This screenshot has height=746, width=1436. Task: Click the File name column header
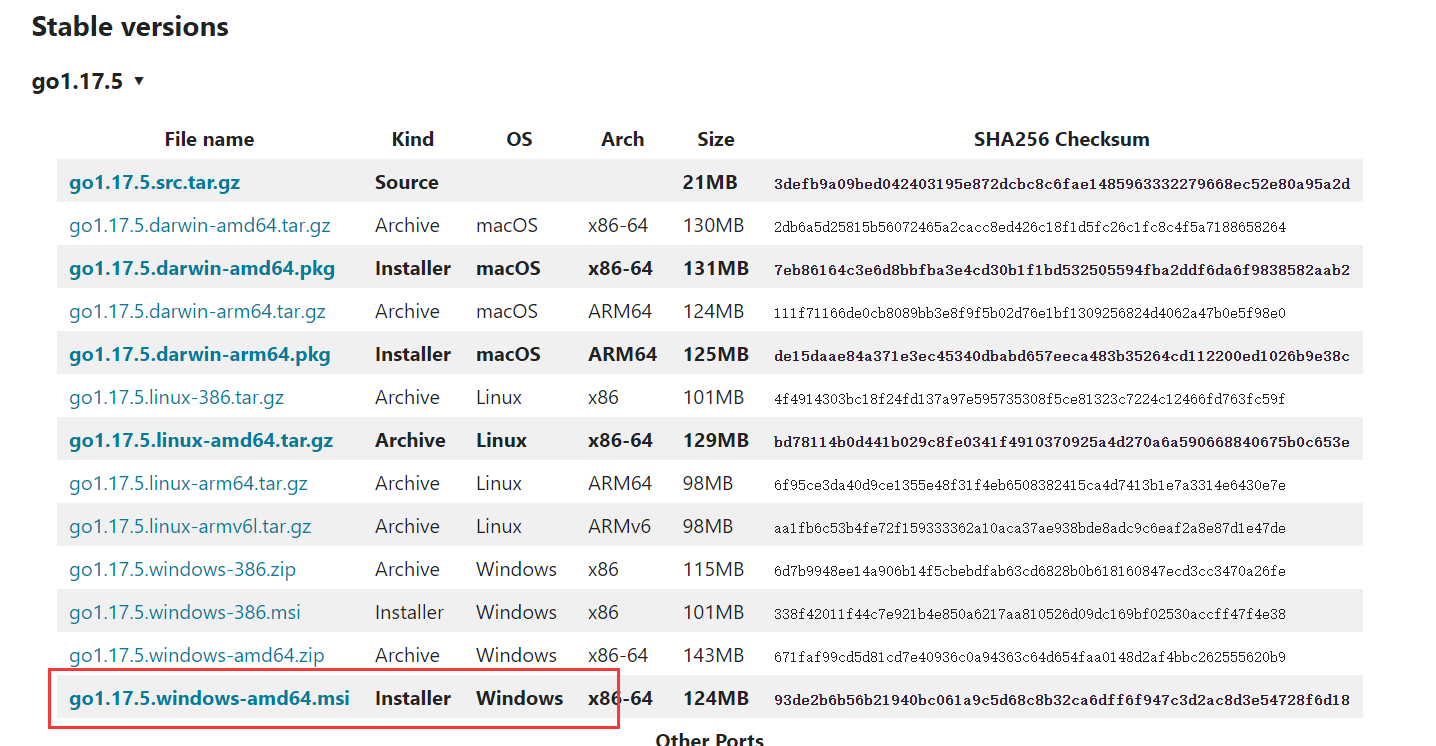tap(209, 140)
